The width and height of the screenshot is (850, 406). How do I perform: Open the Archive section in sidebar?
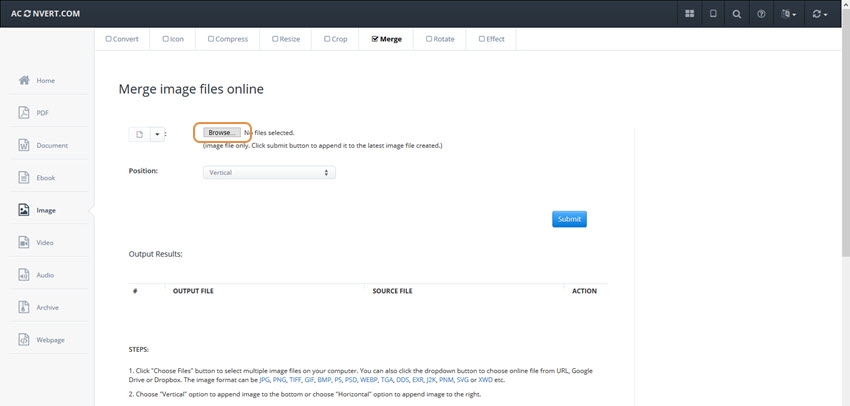46,307
